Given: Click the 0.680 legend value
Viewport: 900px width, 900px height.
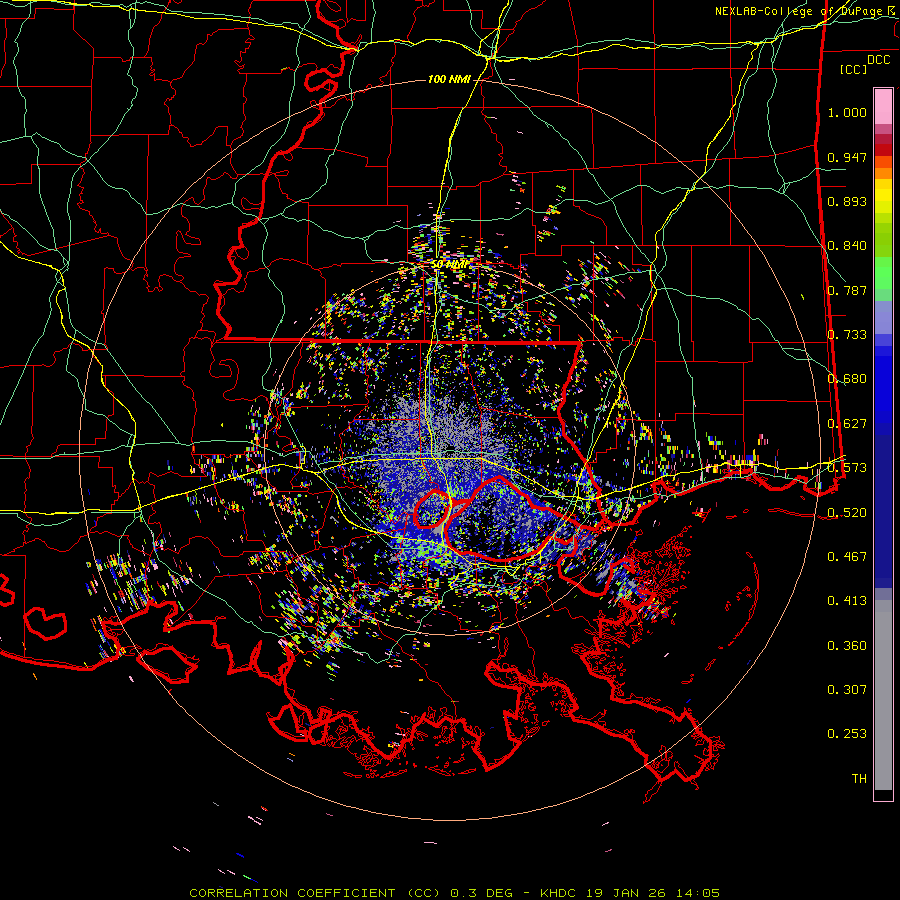Looking at the screenshot, I should [847, 379].
